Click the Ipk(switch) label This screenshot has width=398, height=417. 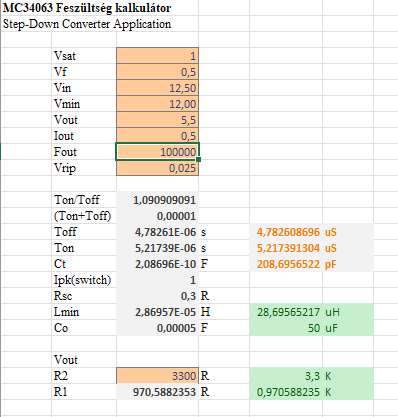(84, 280)
